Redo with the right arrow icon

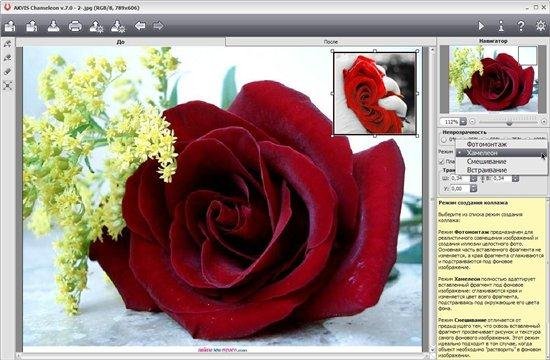158,26
